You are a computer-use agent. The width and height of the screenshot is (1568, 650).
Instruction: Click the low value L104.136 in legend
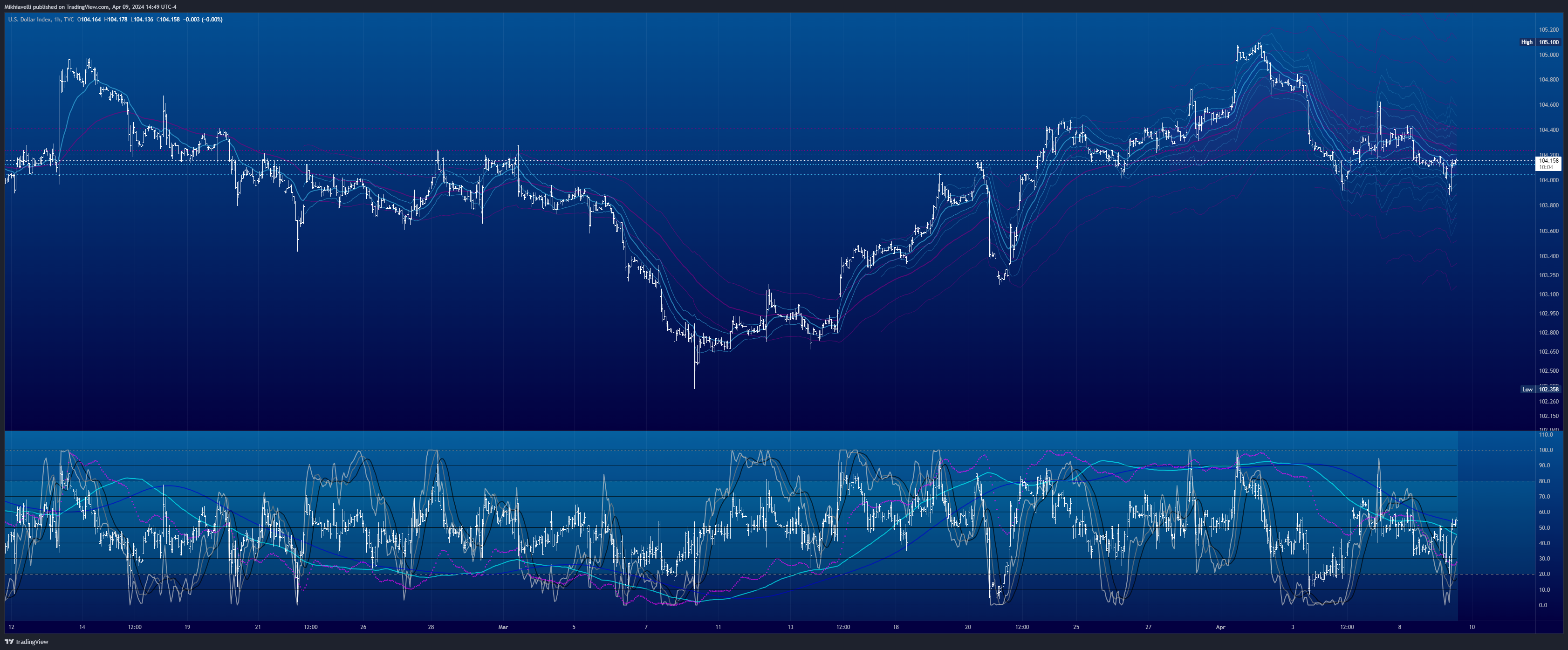click(142, 20)
